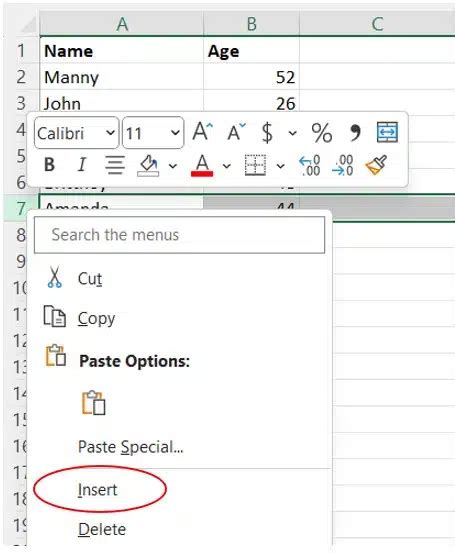Select the Format Painter brush
The image size is (455, 553).
click(x=376, y=165)
